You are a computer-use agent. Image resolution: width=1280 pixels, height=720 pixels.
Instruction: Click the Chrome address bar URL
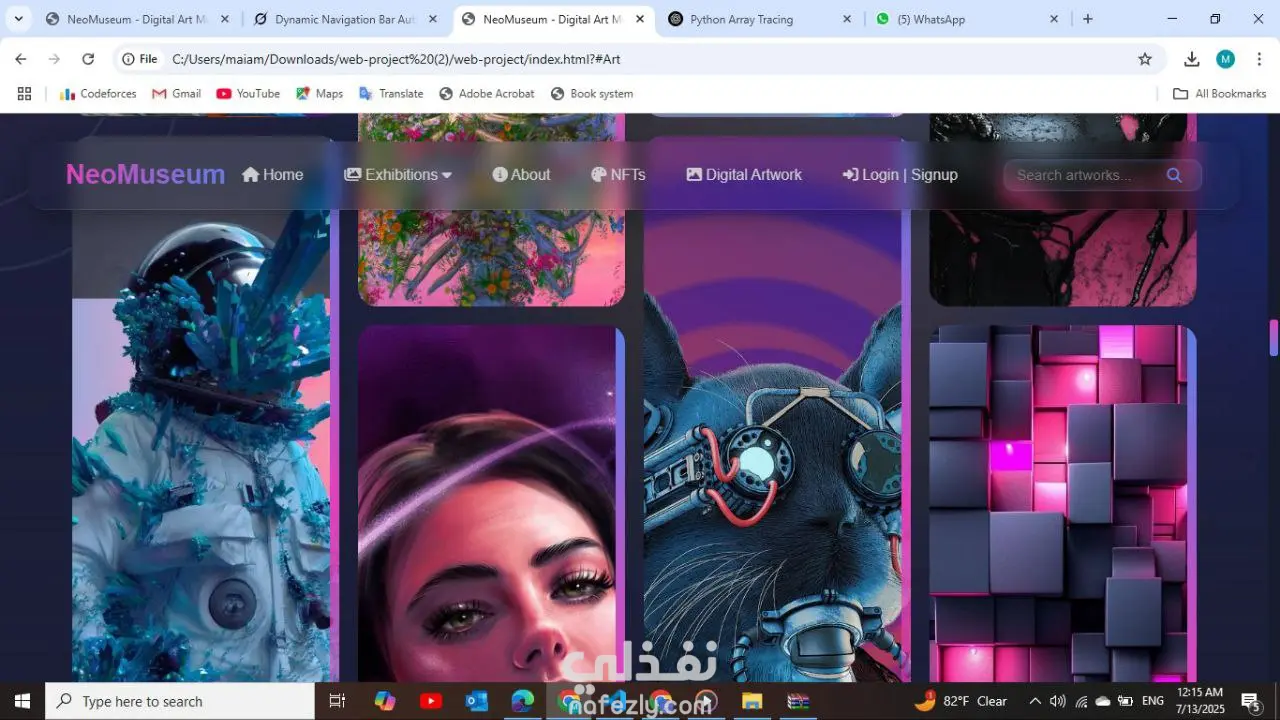click(x=396, y=59)
